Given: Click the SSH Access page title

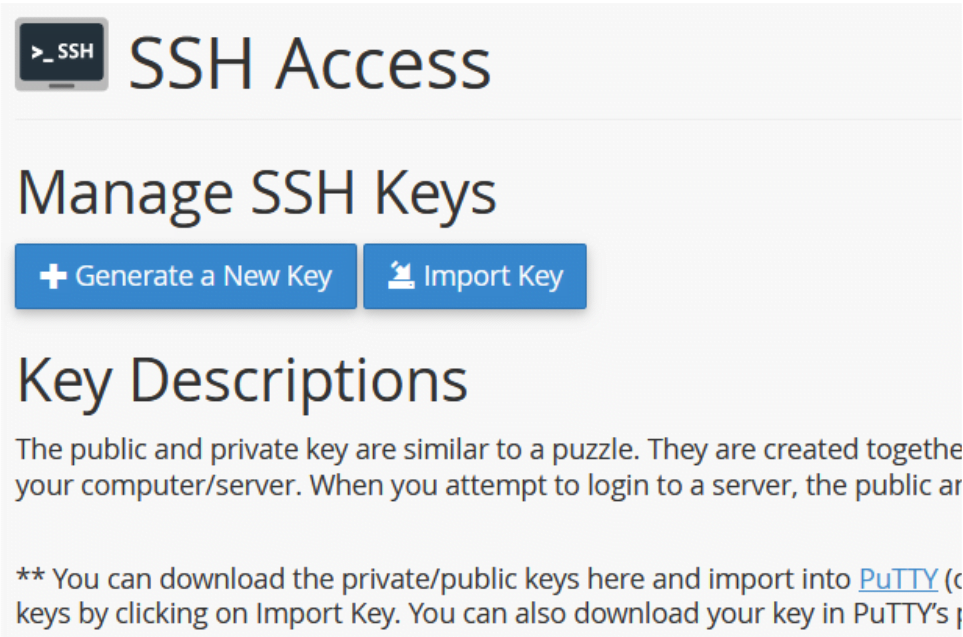Looking at the screenshot, I should pos(310,62).
